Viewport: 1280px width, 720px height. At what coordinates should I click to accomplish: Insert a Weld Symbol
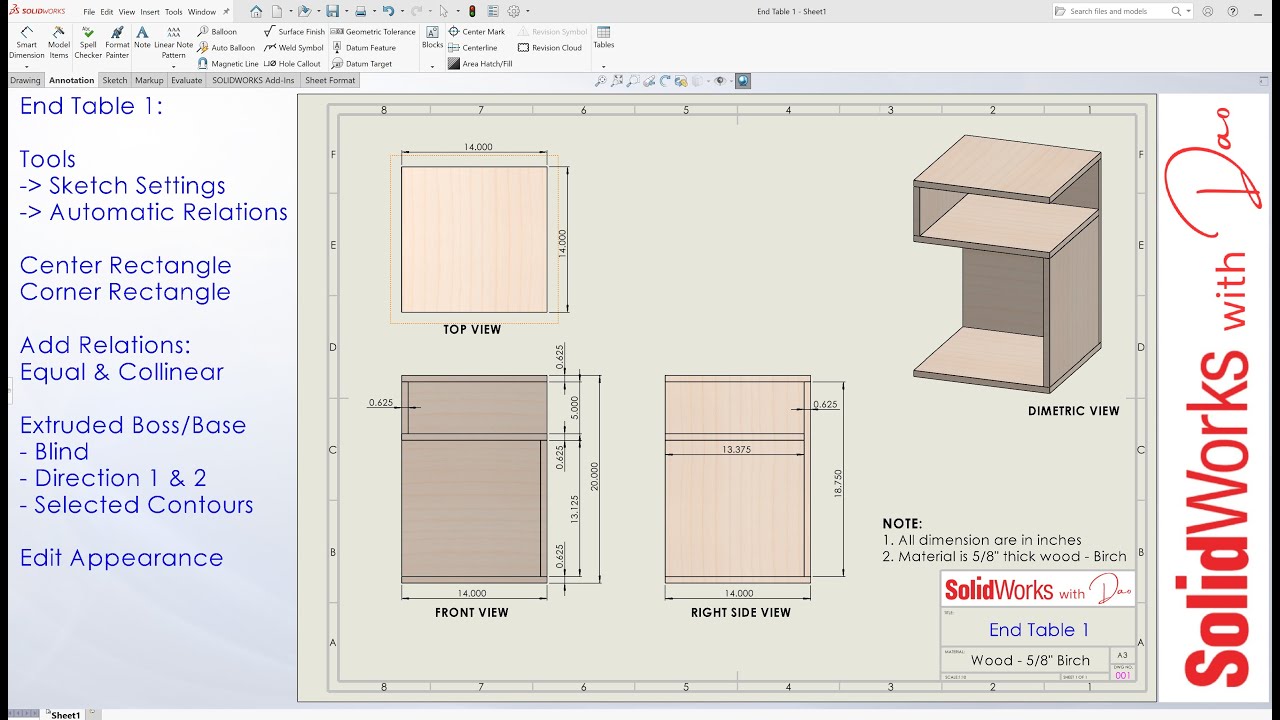294,48
